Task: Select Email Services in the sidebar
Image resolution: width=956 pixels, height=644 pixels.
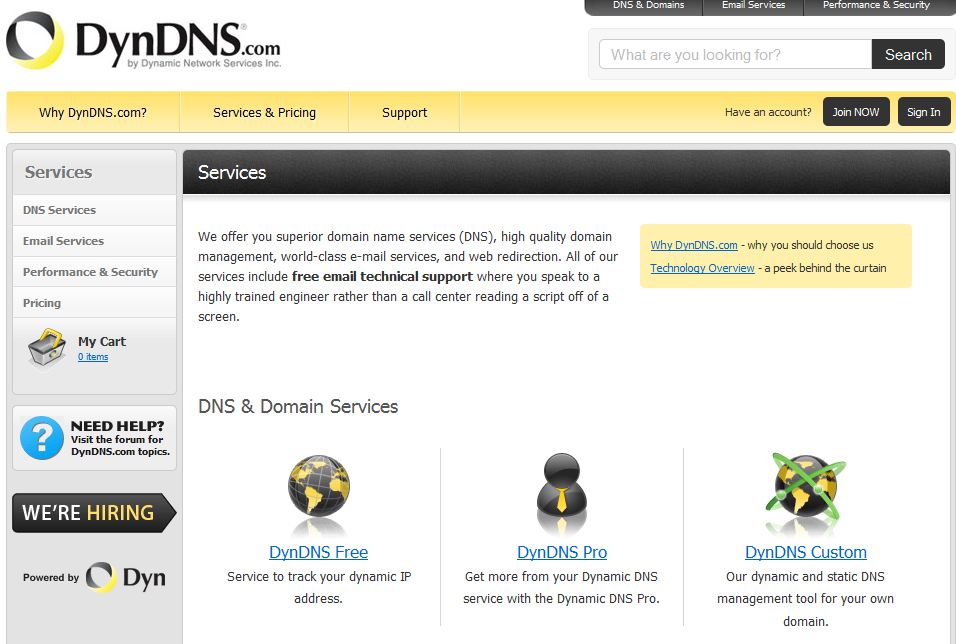Action: 95,241
